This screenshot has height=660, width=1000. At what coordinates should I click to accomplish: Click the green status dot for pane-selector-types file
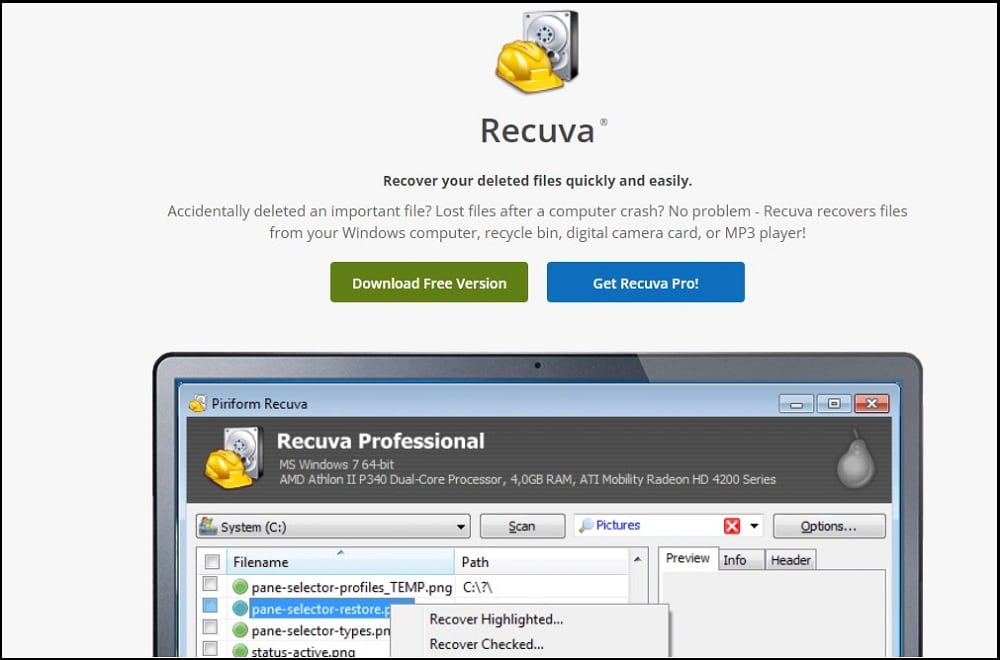coord(240,630)
